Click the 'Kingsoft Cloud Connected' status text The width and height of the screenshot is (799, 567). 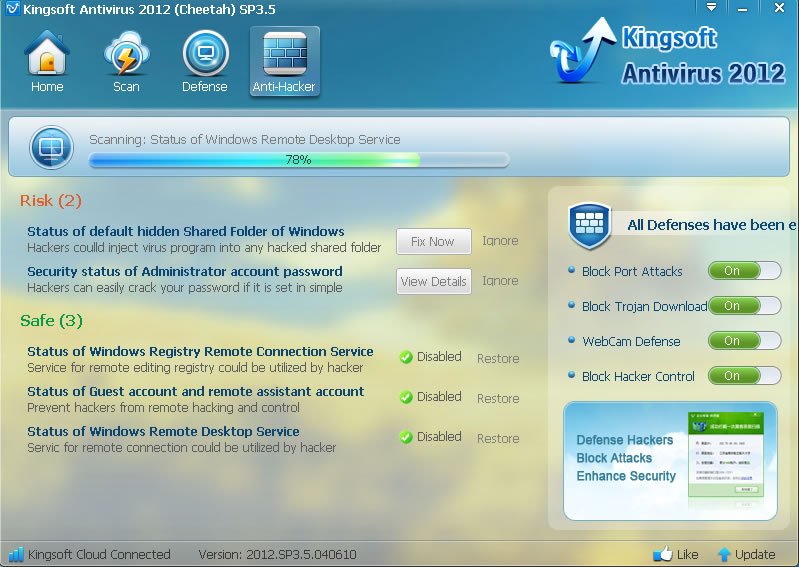99,554
